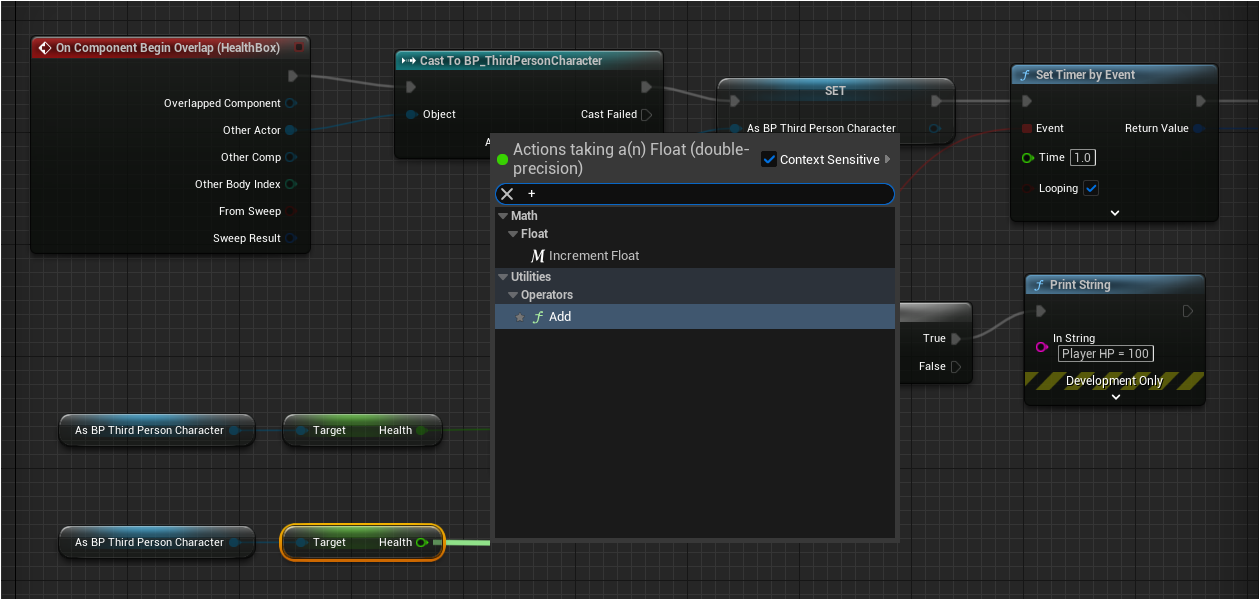Click the output pin of the upper As BP Third Person Character node
Image resolution: width=1260 pixels, height=600 pixels.
234,431
